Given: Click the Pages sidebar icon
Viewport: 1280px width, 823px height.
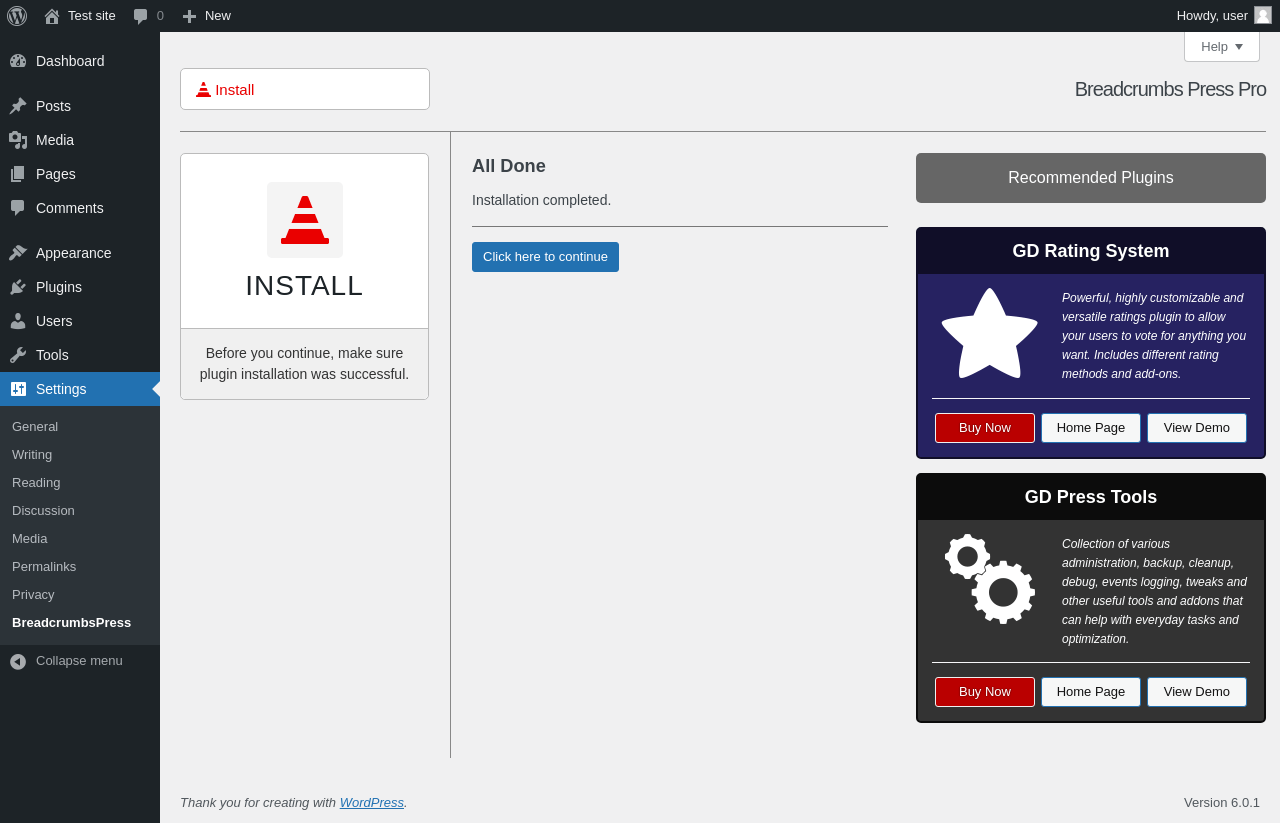Looking at the screenshot, I should pyautogui.click(x=18, y=174).
